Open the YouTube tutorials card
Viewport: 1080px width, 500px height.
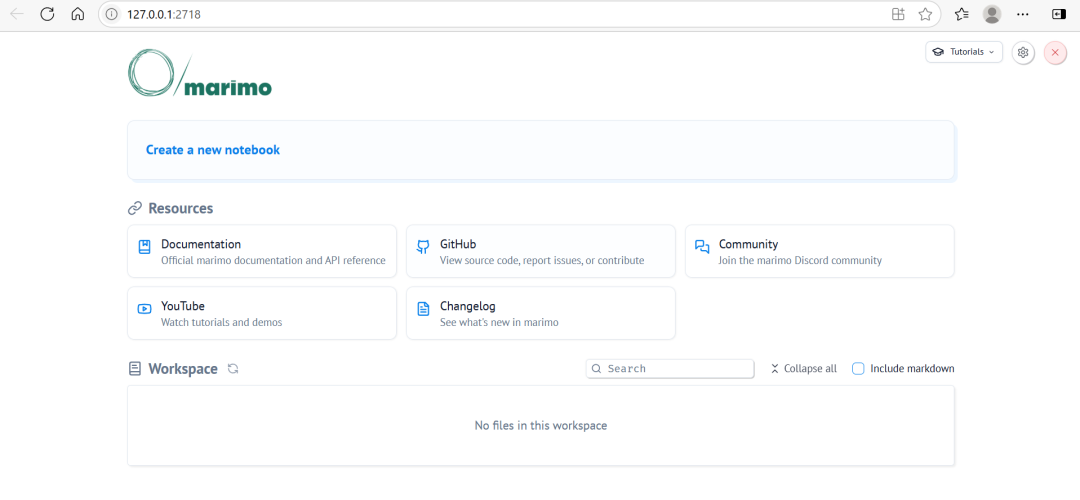[262, 313]
